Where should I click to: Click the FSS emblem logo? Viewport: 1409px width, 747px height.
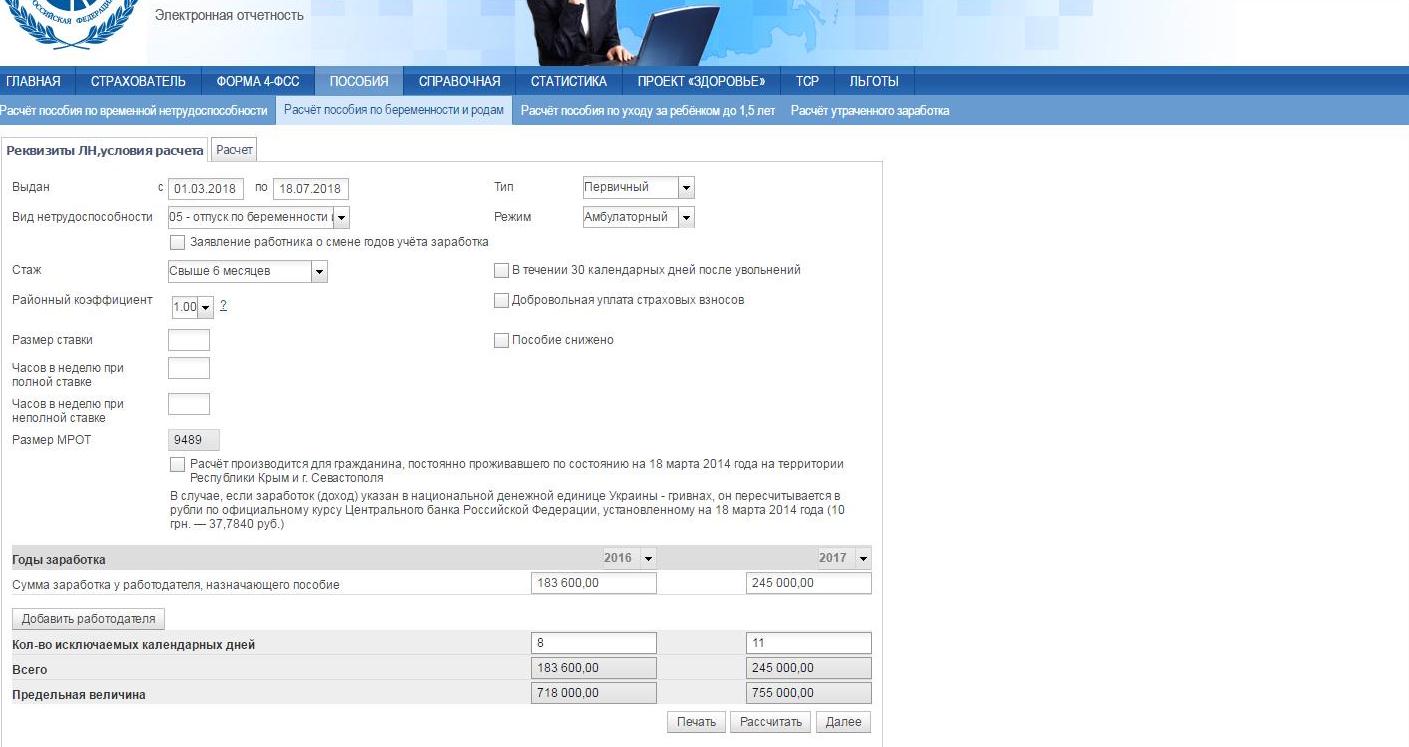[70, 22]
